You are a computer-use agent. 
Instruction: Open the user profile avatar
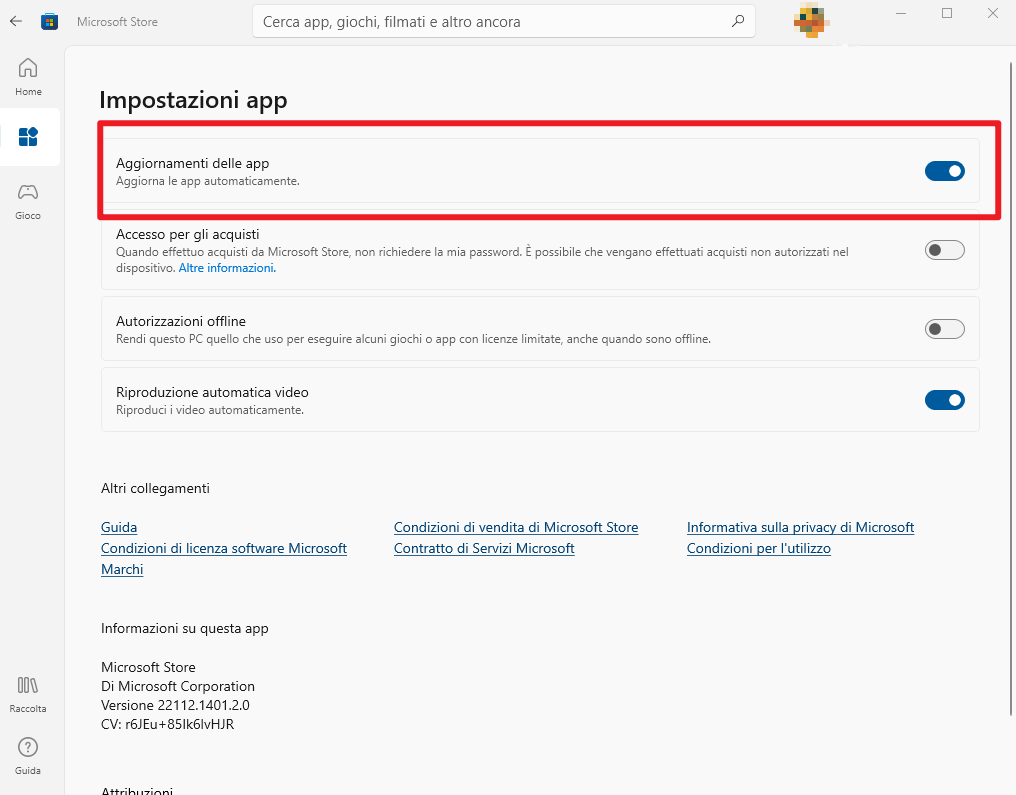point(811,20)
